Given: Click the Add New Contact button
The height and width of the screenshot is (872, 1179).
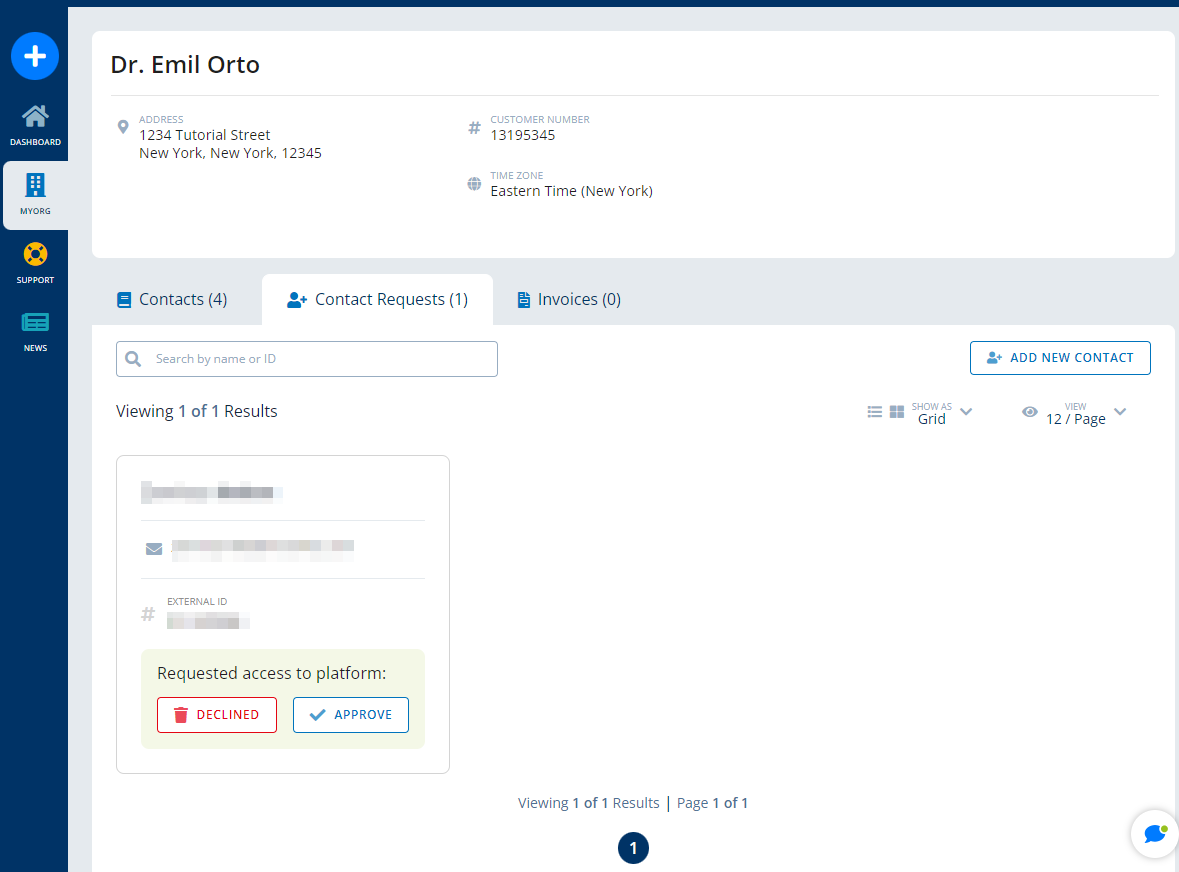Looking at the screenshot, I should click(1059, 357).
